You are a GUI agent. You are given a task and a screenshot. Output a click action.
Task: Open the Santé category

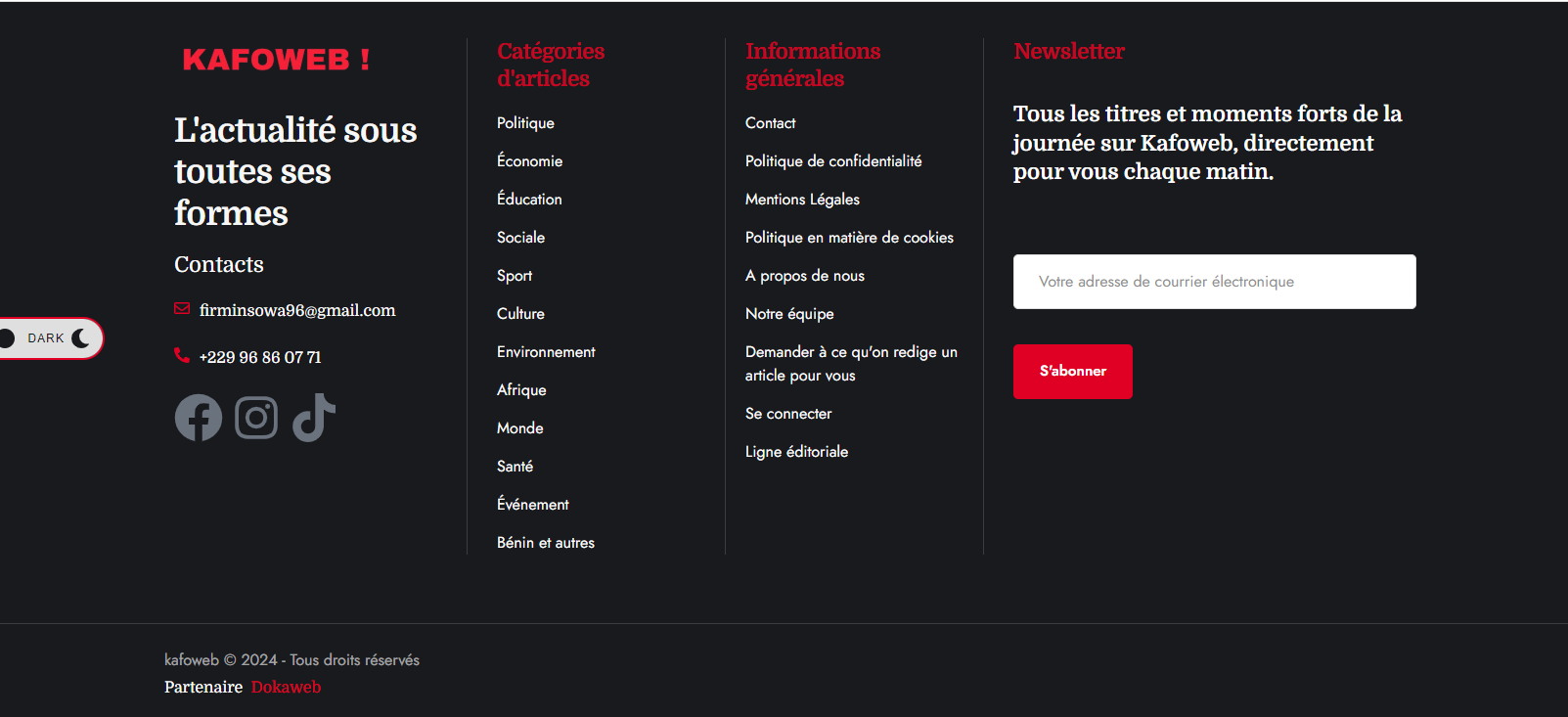pos(515,467)
